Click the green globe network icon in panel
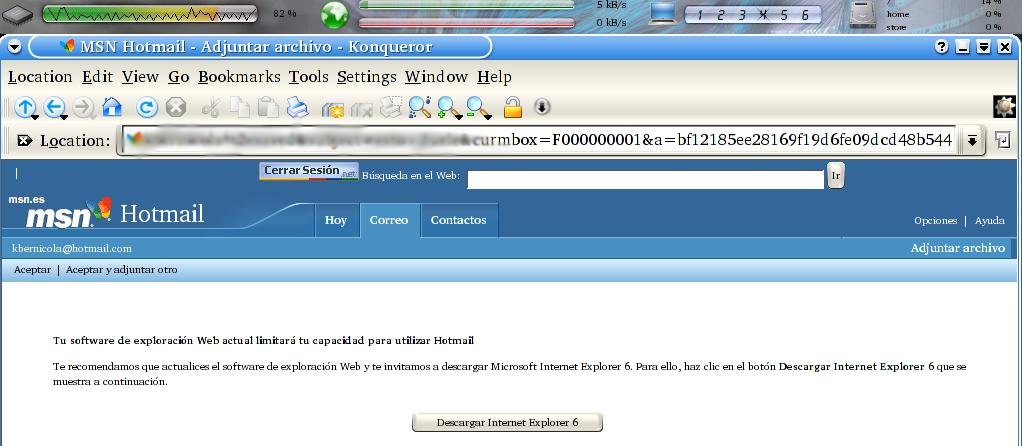1022x446 pixels. tap(334, 15)
